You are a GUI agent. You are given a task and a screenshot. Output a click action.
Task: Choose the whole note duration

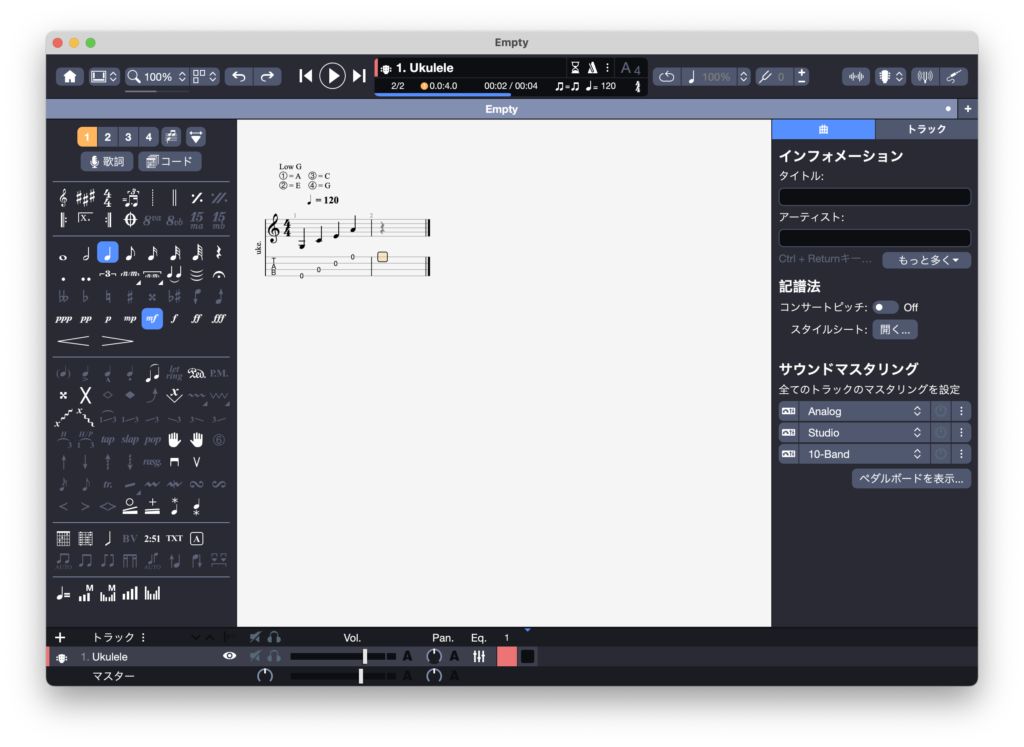(64, 254)
